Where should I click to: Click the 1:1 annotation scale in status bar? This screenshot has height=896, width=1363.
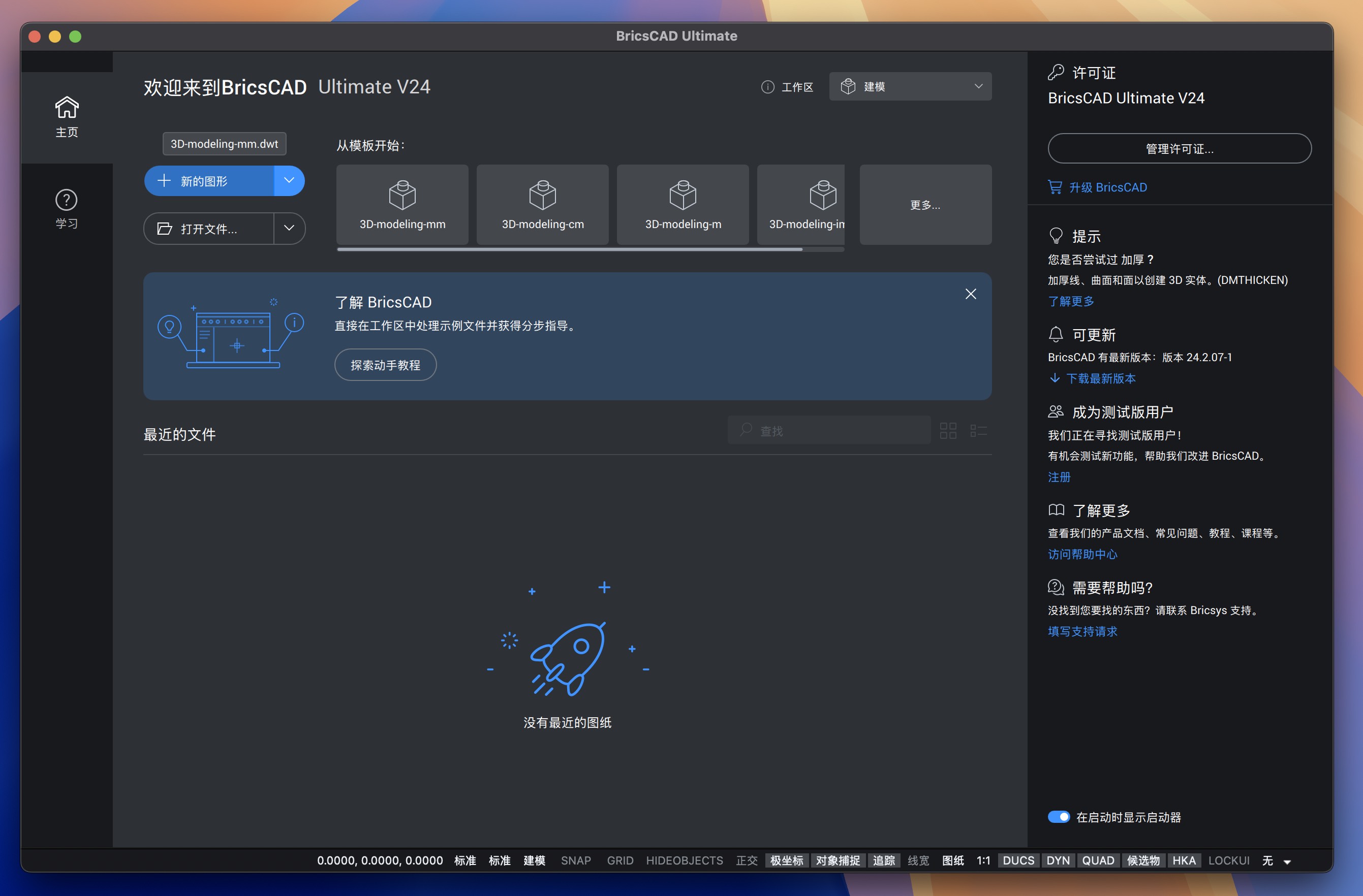coord(983,860)
